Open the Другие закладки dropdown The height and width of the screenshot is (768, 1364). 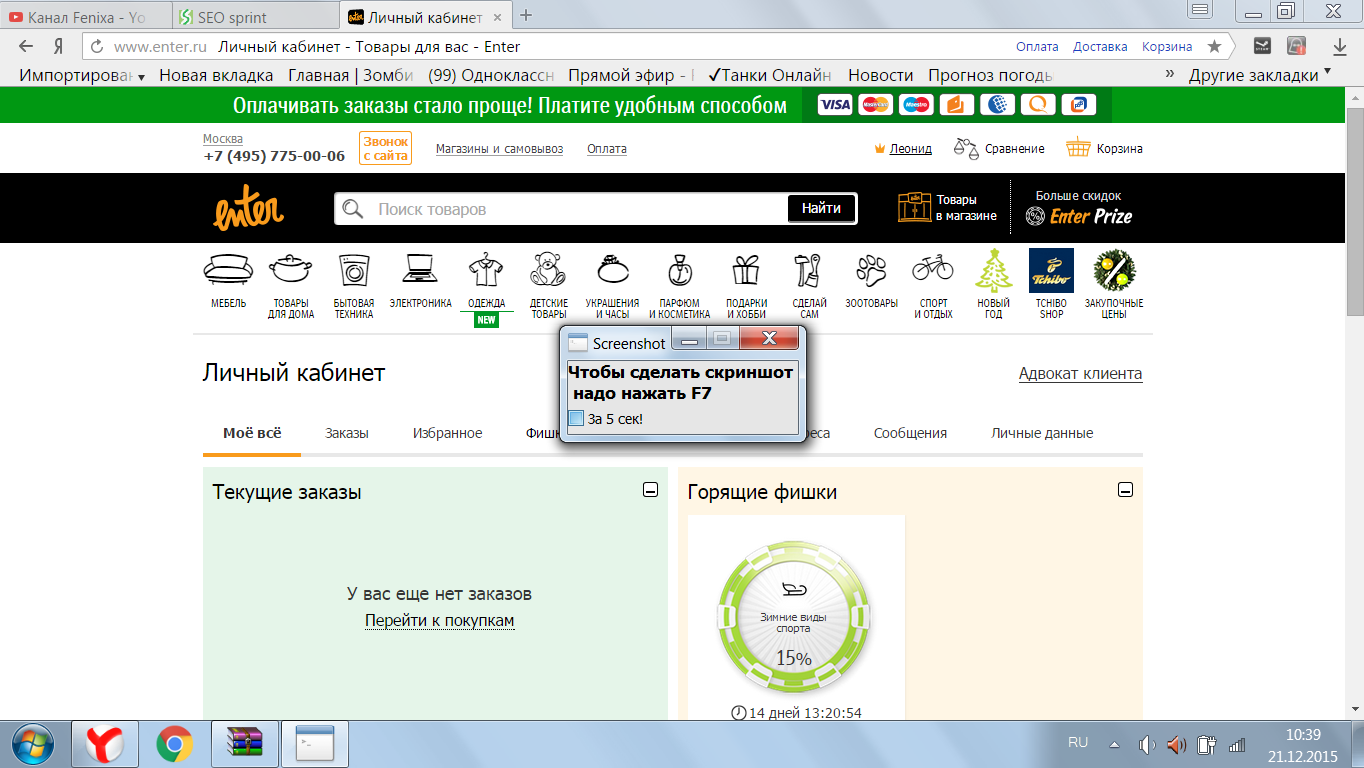[x=1259, y=75]
